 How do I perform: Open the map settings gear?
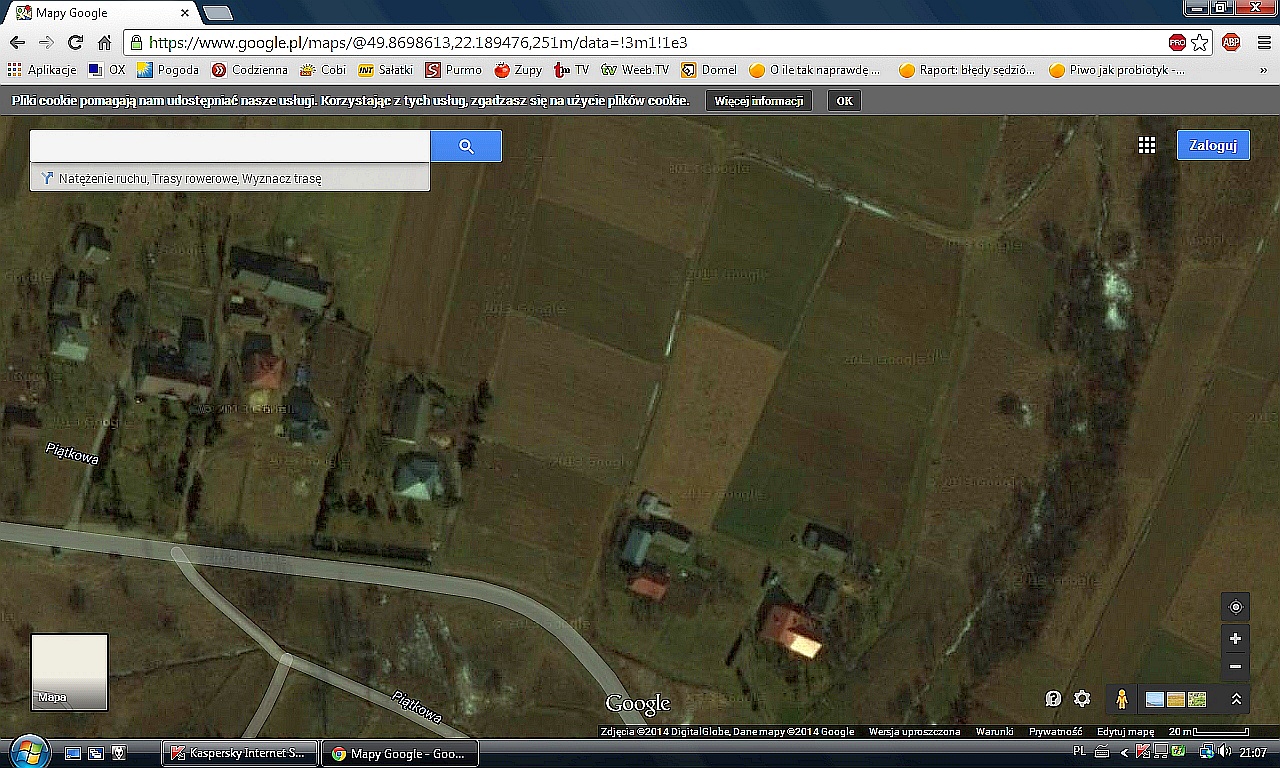pos(1082,699)
